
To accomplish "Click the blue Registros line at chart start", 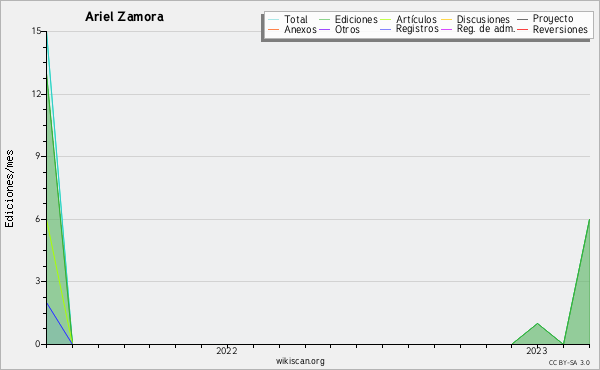I will (59, 323).
